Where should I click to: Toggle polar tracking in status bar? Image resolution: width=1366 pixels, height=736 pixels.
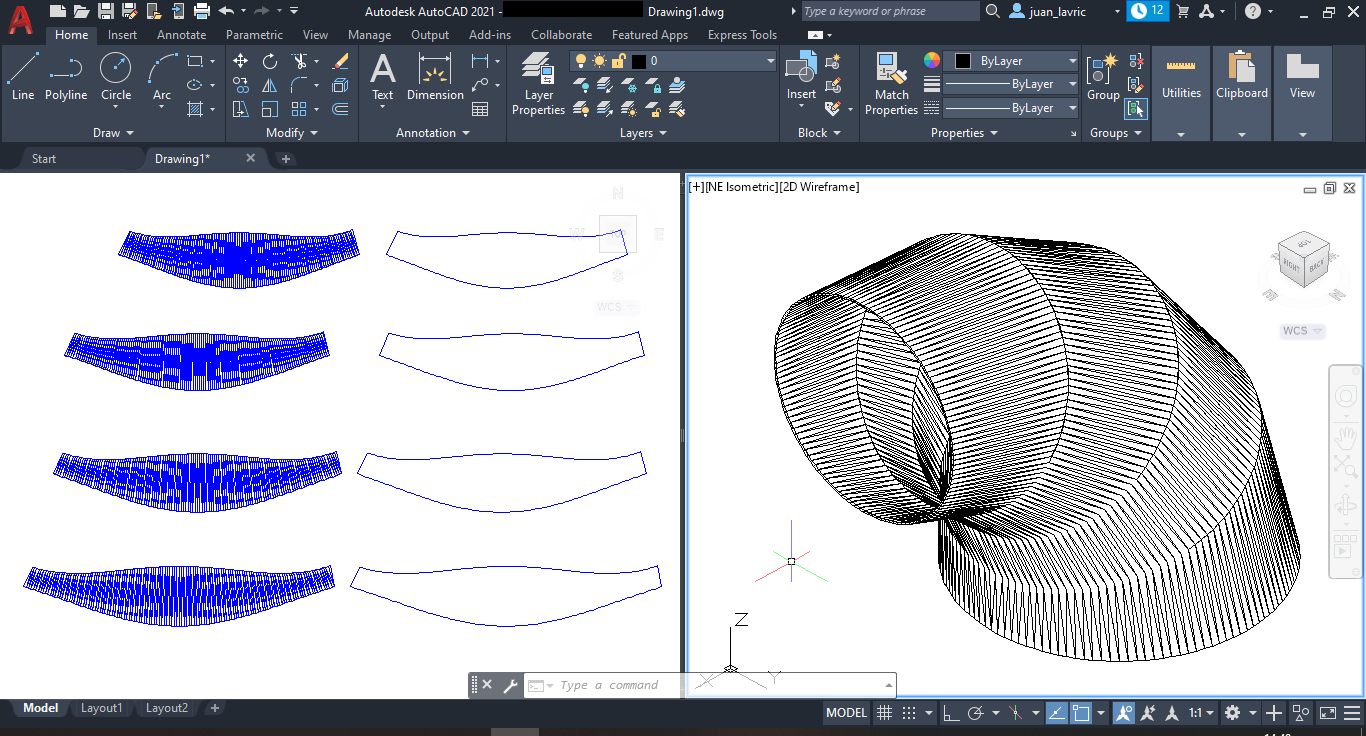975,713
